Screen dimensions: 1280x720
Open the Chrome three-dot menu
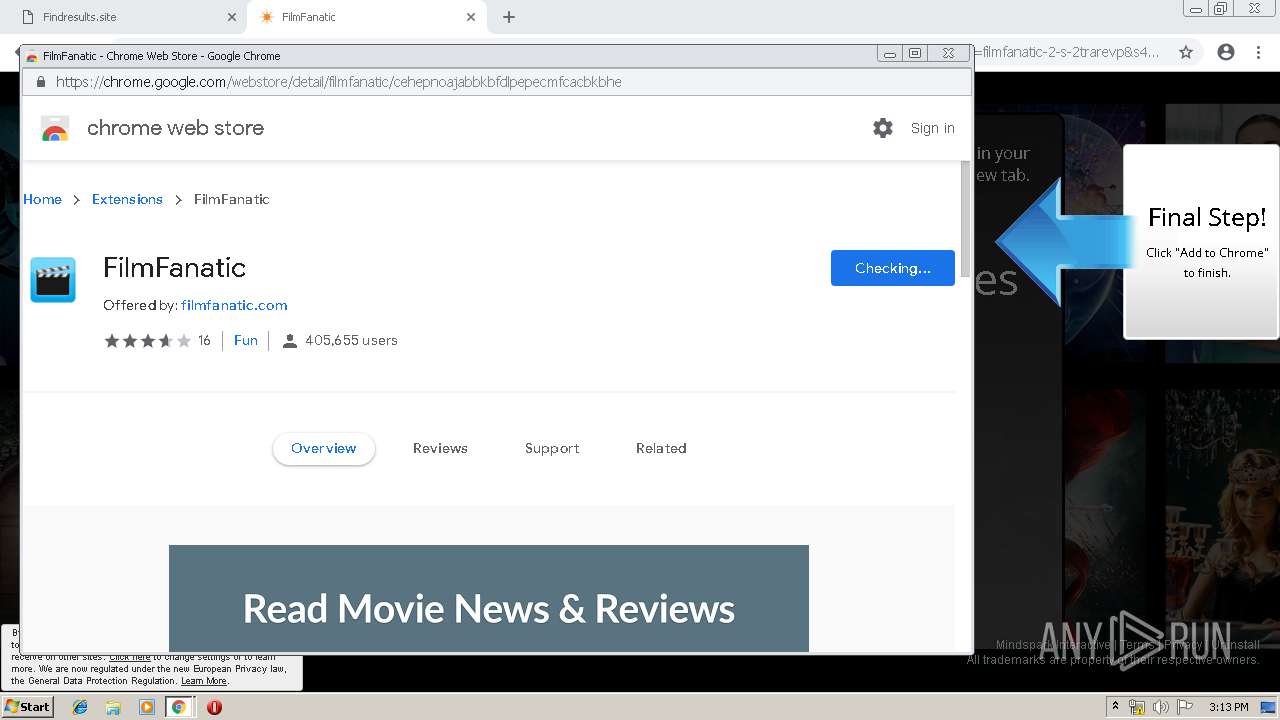(x=1258, y=52)
